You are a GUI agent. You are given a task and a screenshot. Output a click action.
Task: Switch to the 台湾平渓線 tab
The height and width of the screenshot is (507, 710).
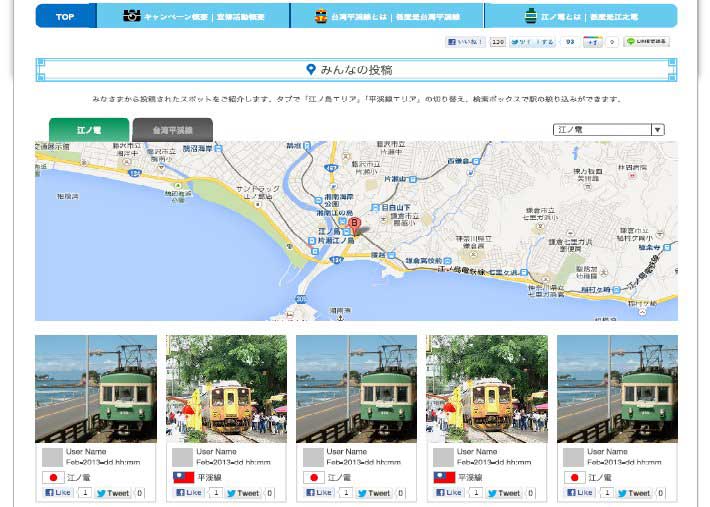(x=172, y=130)
